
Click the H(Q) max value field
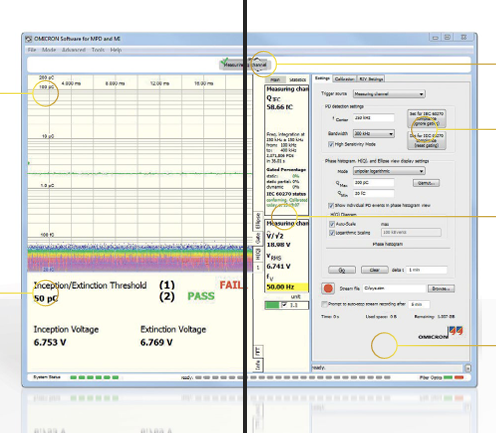411,232
